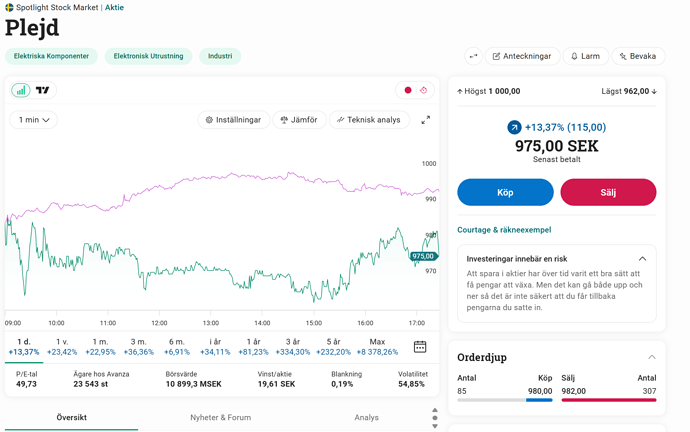The image size is (690, 432).
Task: Click the scroll up arrow
Action: [x=435, y=410]
